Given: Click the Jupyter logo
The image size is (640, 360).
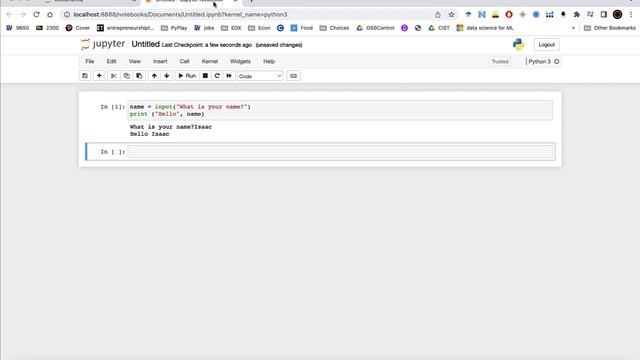Looking at the screenshot, I should [103, 44].
